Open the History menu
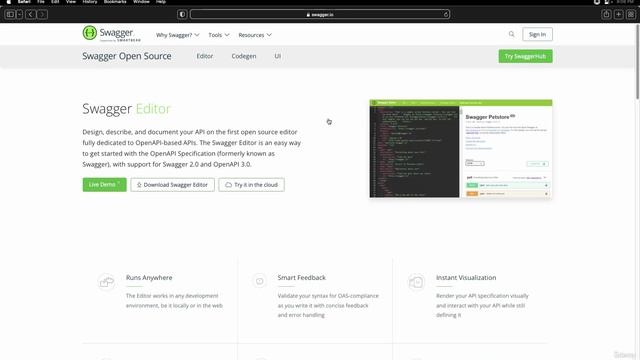The height and width of the screenshot is (360, 640). (90, 2)
